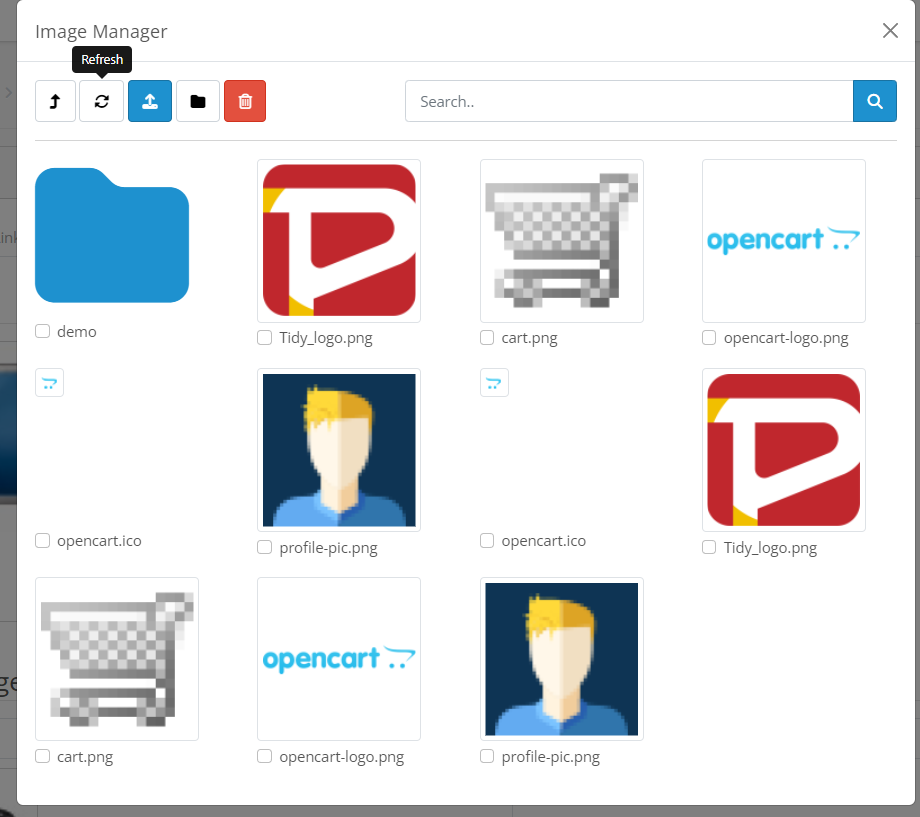Check bottom-row profile-pic.png checkbox
920x817 pixels.
tap(487, 756)
